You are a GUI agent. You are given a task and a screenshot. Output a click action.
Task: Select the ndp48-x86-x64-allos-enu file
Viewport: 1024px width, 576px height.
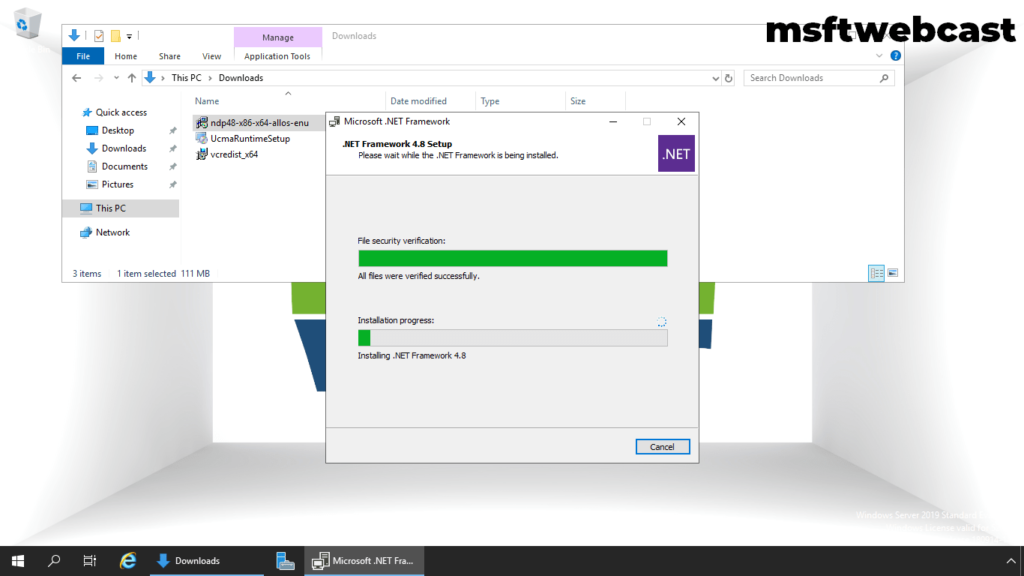click(259, 123)
